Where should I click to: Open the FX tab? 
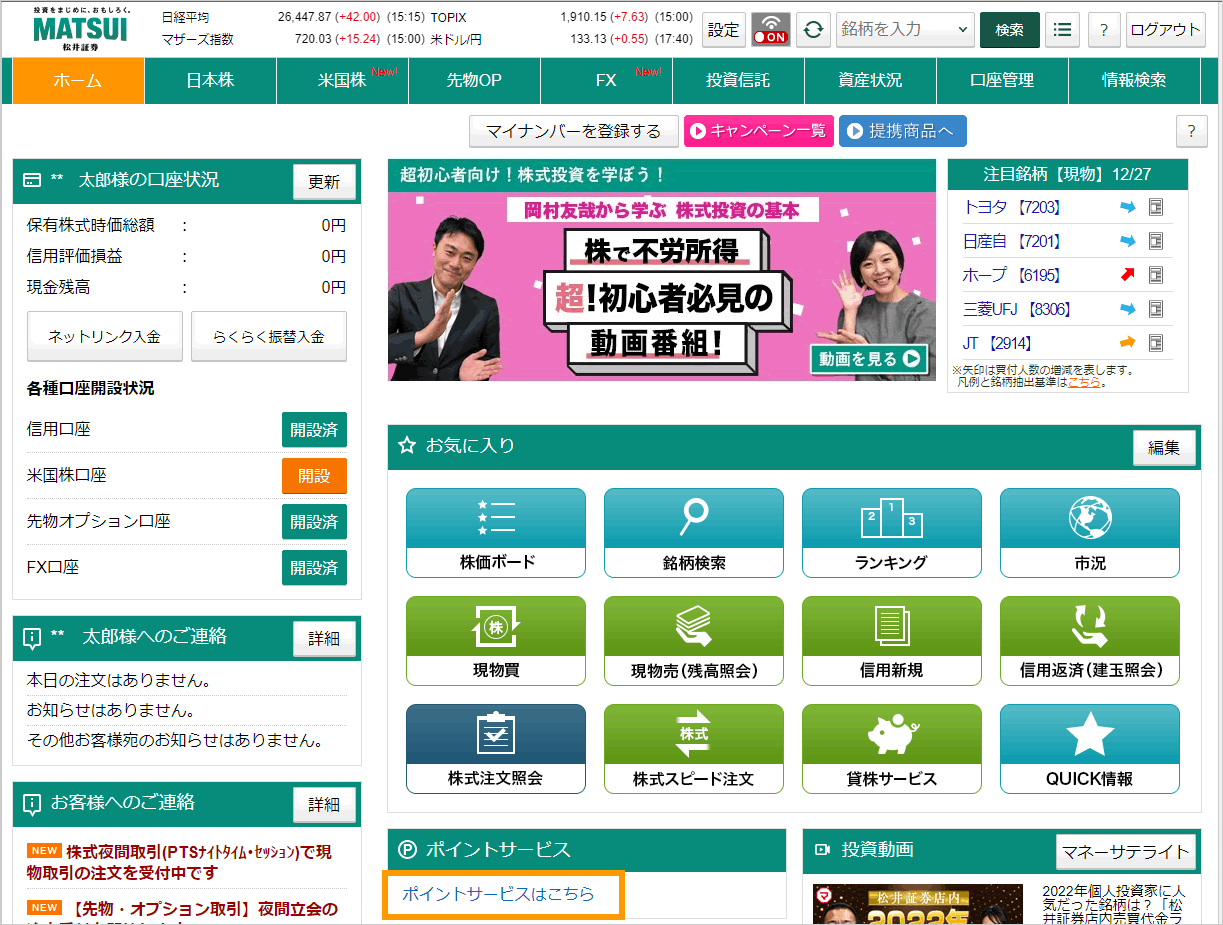tap(606, 80)
